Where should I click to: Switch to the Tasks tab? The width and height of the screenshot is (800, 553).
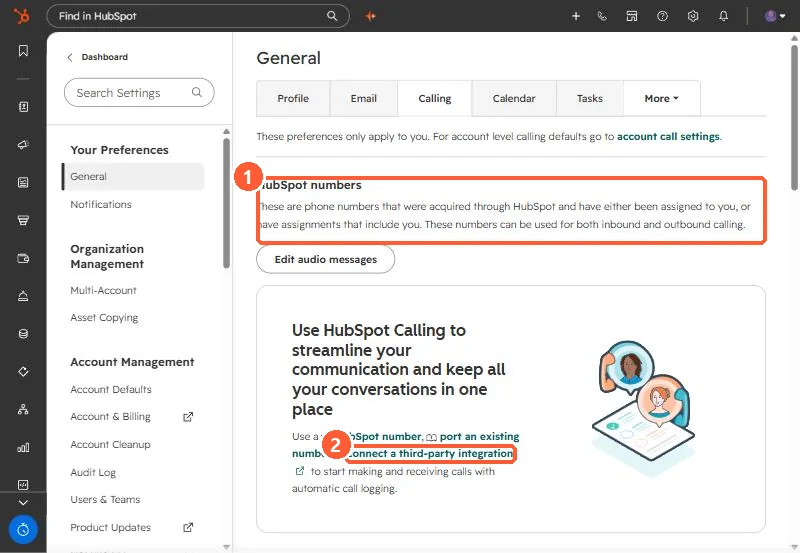[590, 98]
